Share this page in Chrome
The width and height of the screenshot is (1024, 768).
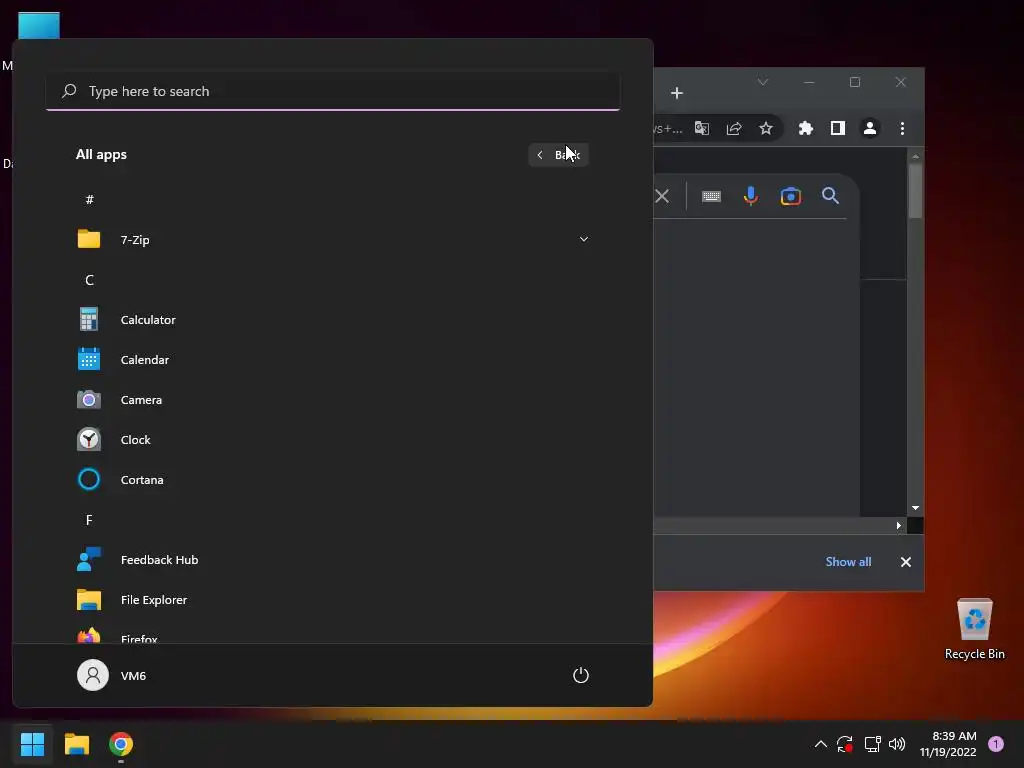pyautogui.click(x=734, y=128)
